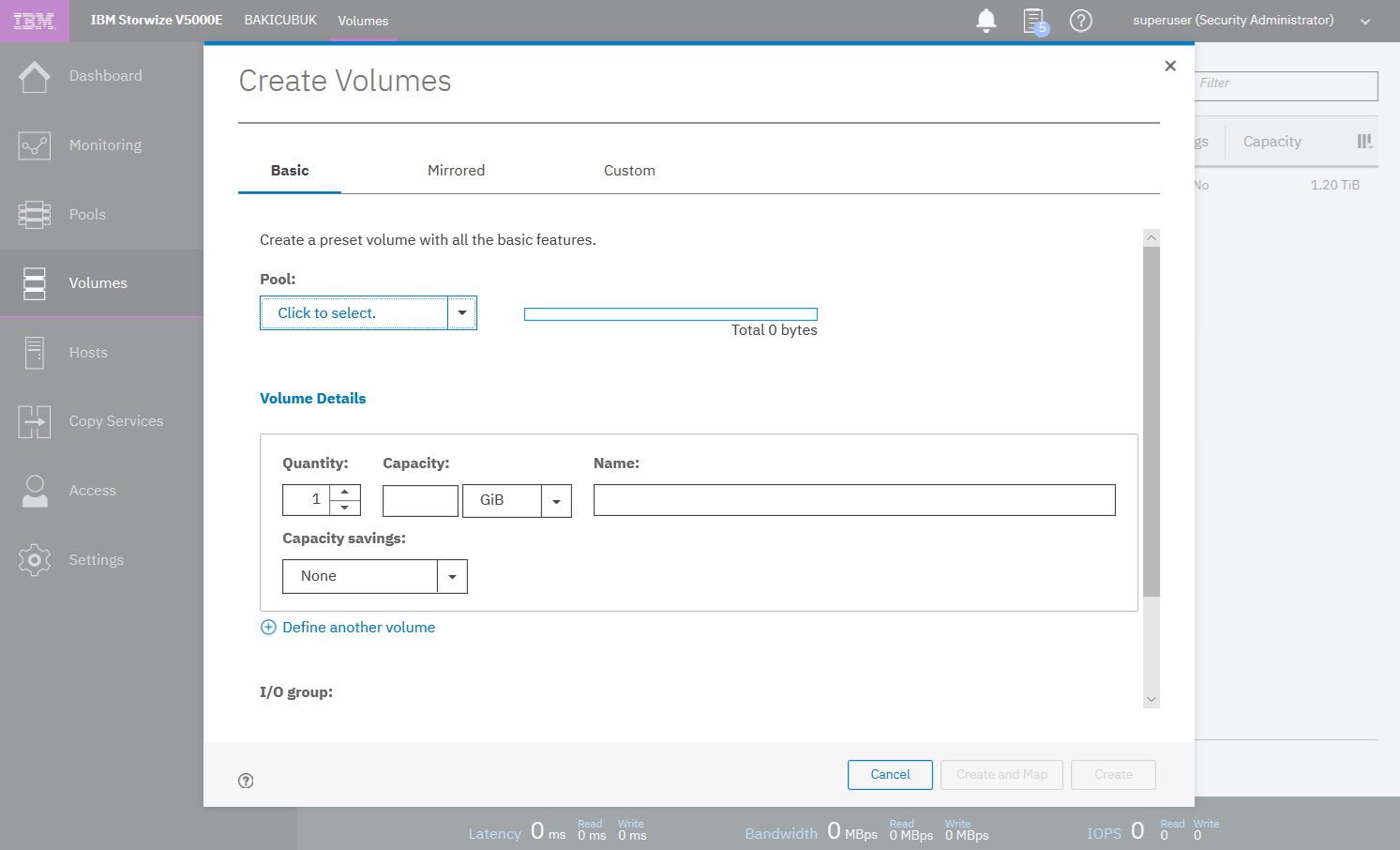Switch to the Custom tab
The height and width of the screenshot is (850, 1400).
(x=629, y=171)
